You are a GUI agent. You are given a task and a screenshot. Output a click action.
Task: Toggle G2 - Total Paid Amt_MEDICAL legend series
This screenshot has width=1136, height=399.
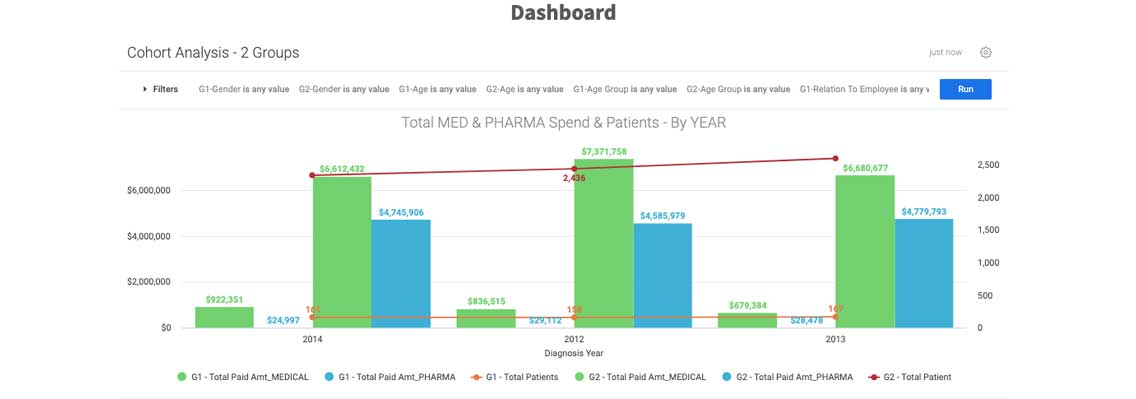tap(640, 377)
